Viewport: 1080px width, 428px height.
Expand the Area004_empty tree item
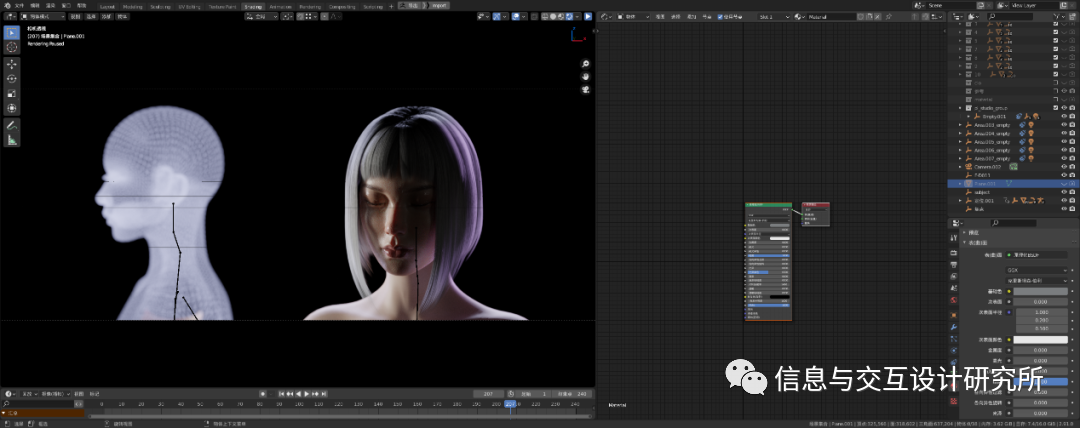coord(961,133)
